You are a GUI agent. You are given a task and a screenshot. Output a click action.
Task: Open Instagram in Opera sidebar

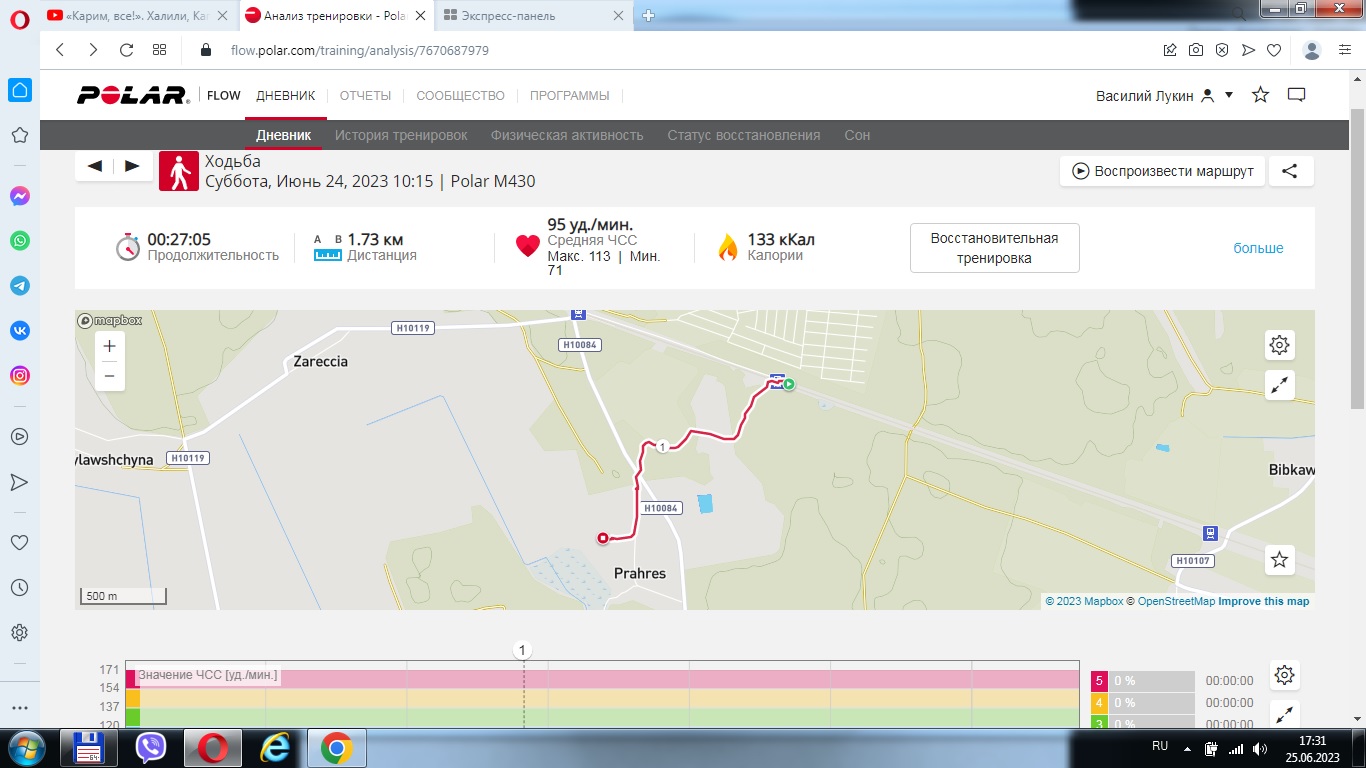click(19, 376)
